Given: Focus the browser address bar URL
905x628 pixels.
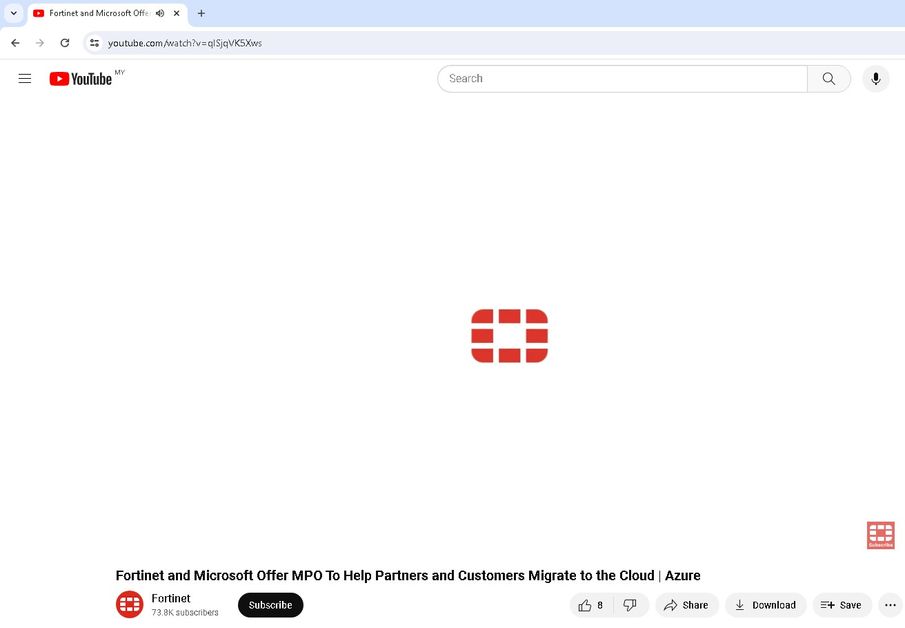Looking at the screenshot, I should 185,43.
